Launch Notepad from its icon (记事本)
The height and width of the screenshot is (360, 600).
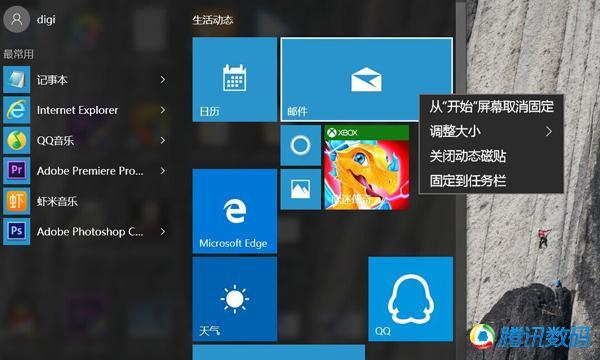16,80
